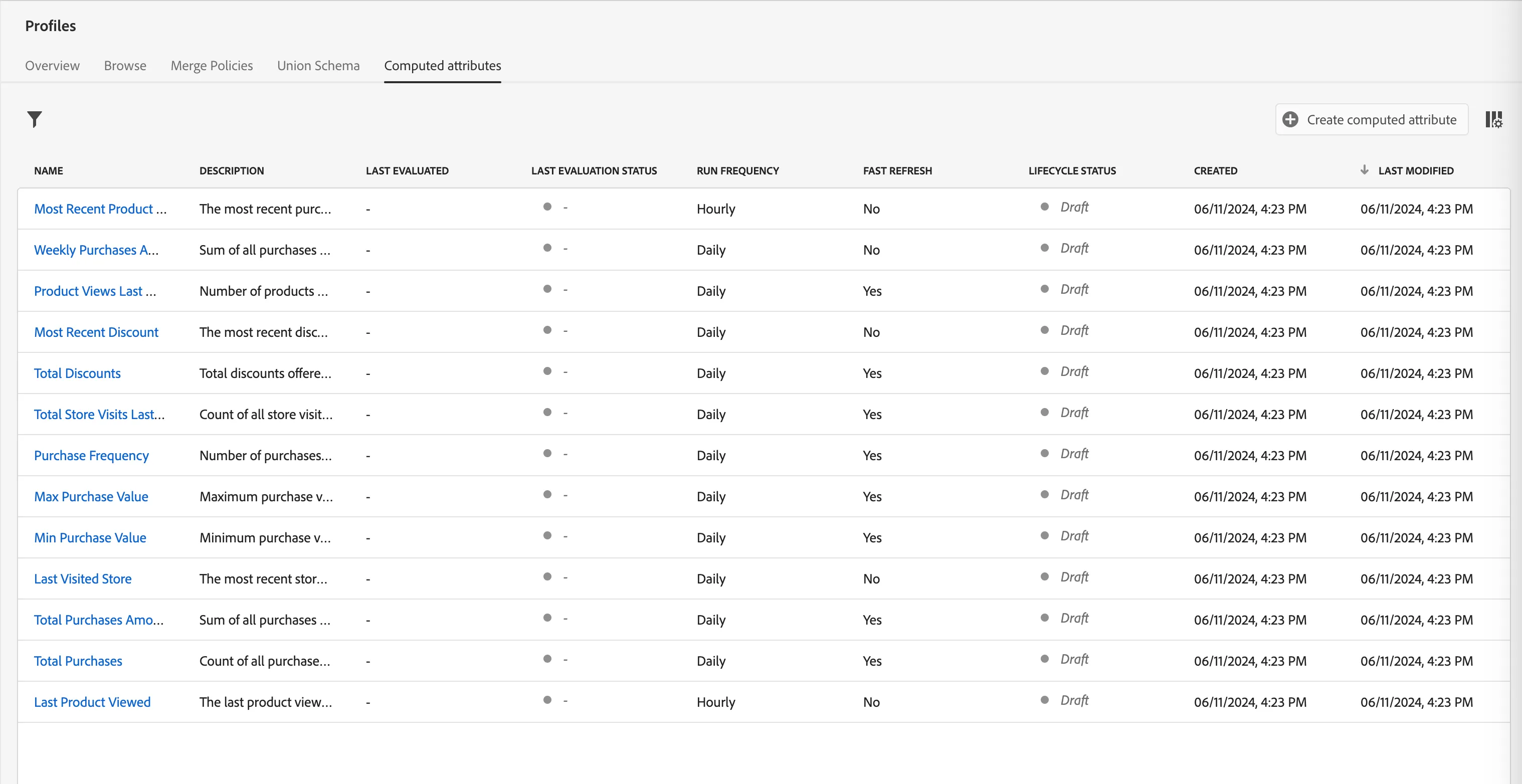
Task: Open Purchase Frequency link
Action: coord(92,455)
